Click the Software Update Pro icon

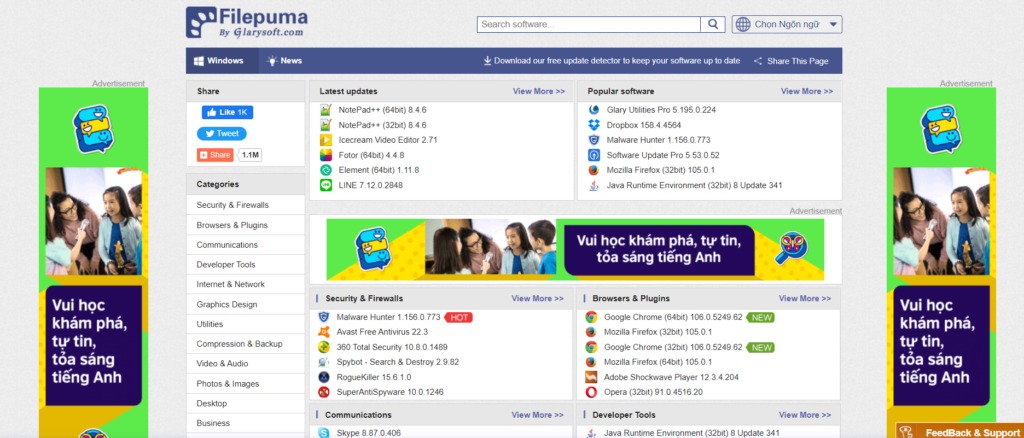point(594,155)
